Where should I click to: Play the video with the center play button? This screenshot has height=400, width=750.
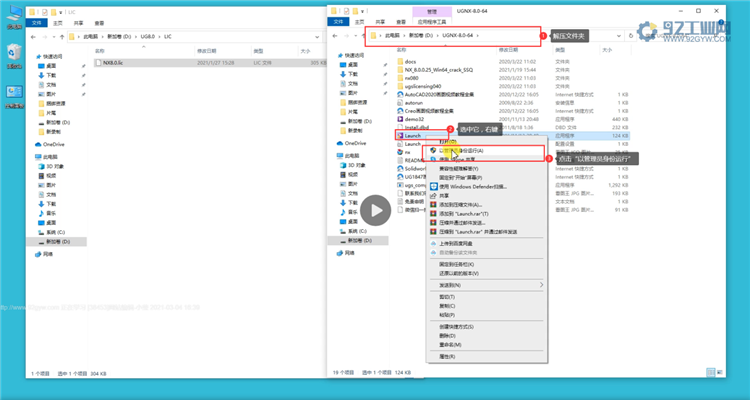375,211
